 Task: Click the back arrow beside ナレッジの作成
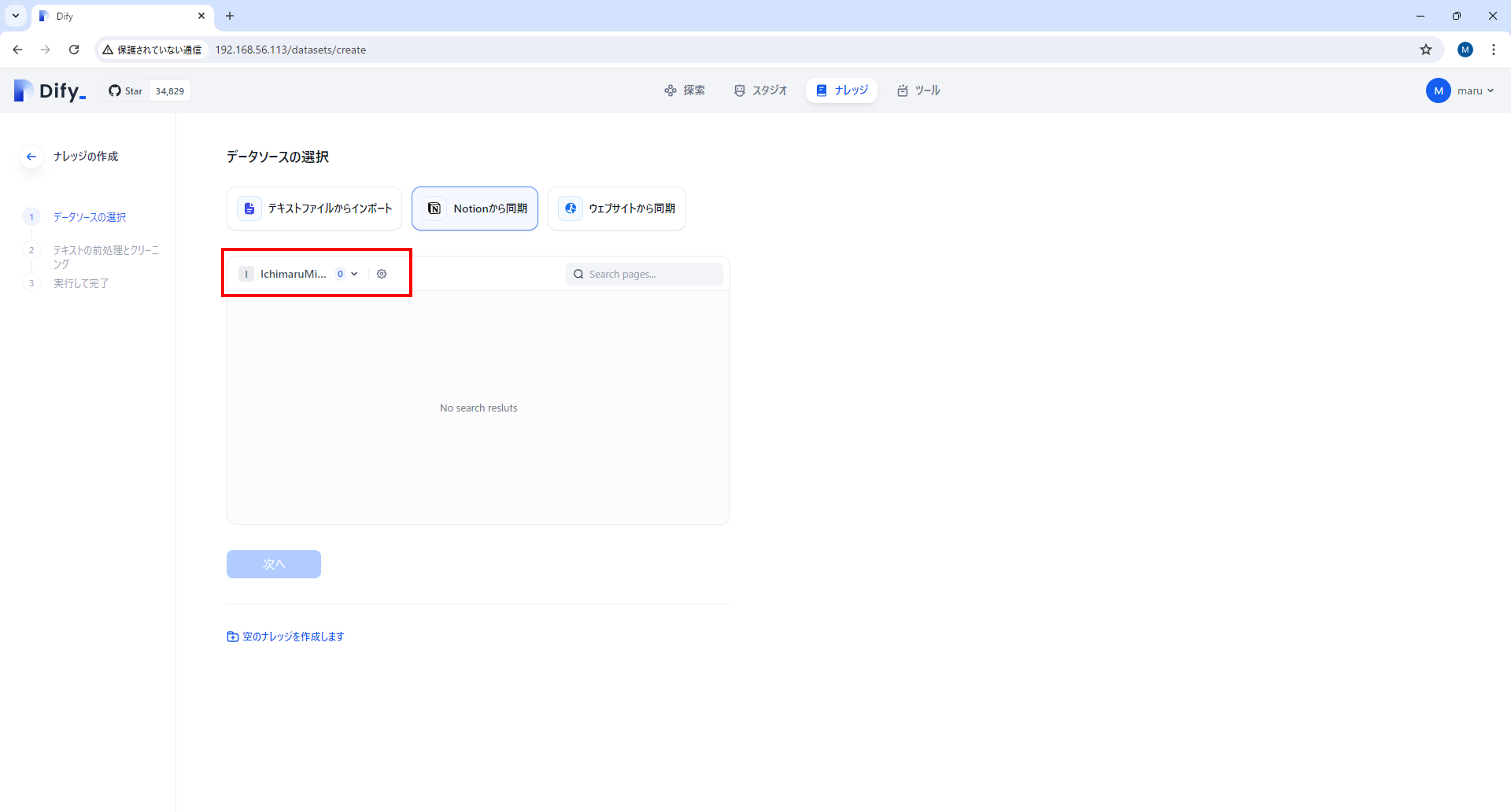[32, 157]
